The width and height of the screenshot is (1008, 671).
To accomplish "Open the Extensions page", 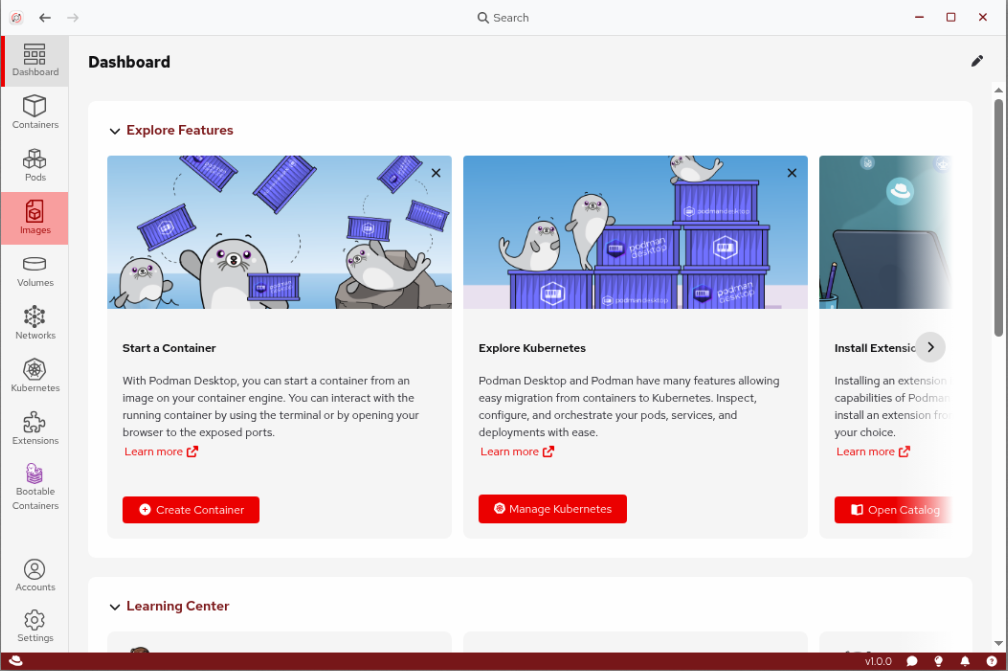I will click(x=35, y=428).
